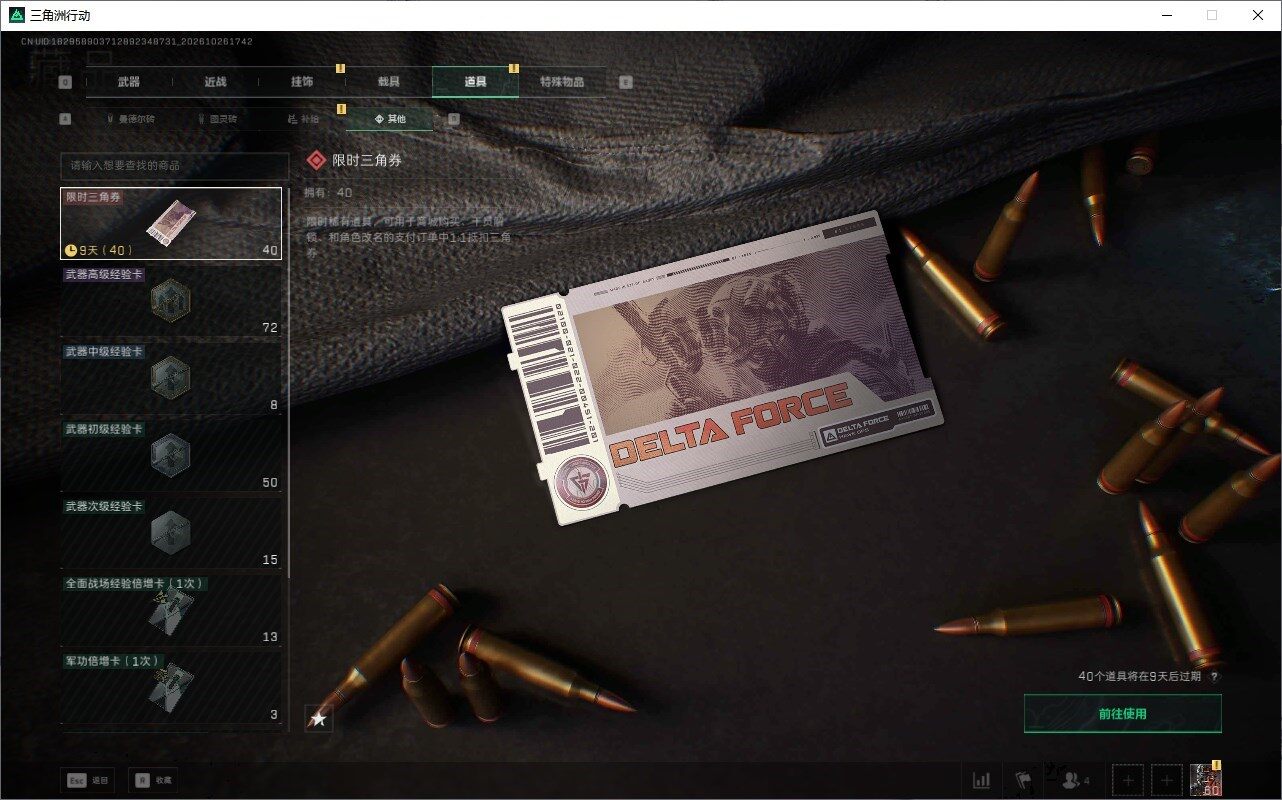The image size is (1282, 800).
Task: Select the 限时三角券 item card
Action: pos(171,224)
